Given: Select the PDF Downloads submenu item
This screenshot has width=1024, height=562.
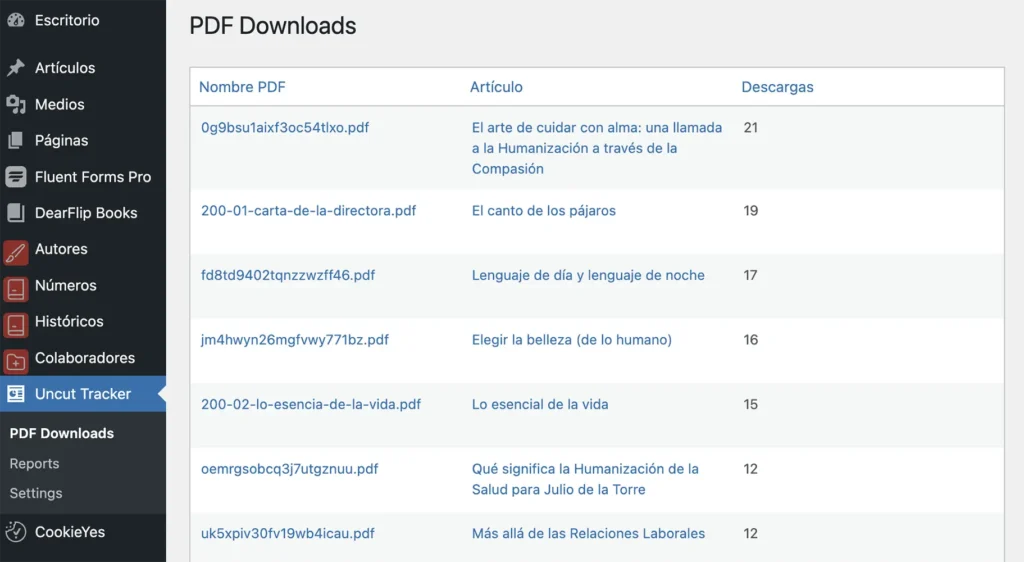Looking at the screenshot, I should tap(61, 433).
